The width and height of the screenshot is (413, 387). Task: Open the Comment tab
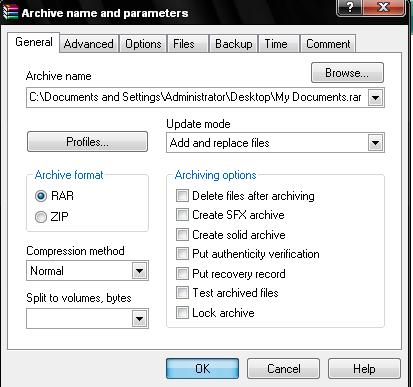328,44
